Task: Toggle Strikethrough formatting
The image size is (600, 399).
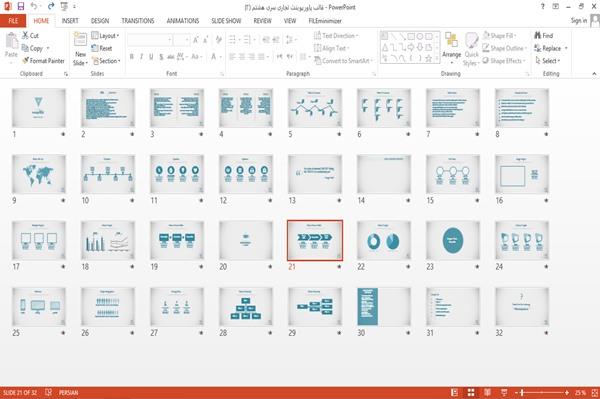Action: [171, 57]
